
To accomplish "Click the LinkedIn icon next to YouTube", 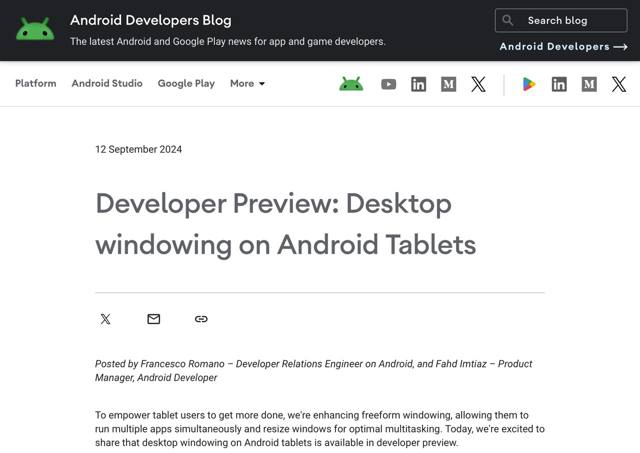I will click(418, 84).
